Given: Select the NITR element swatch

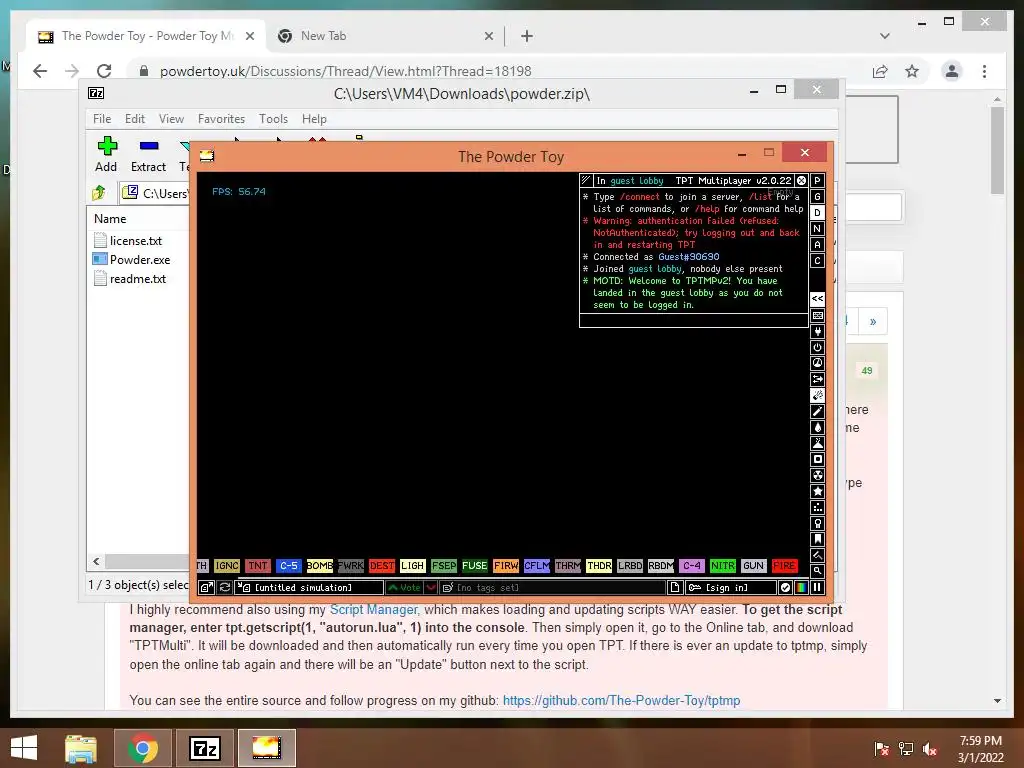Looking at the screenshot, I should [722, 566].
